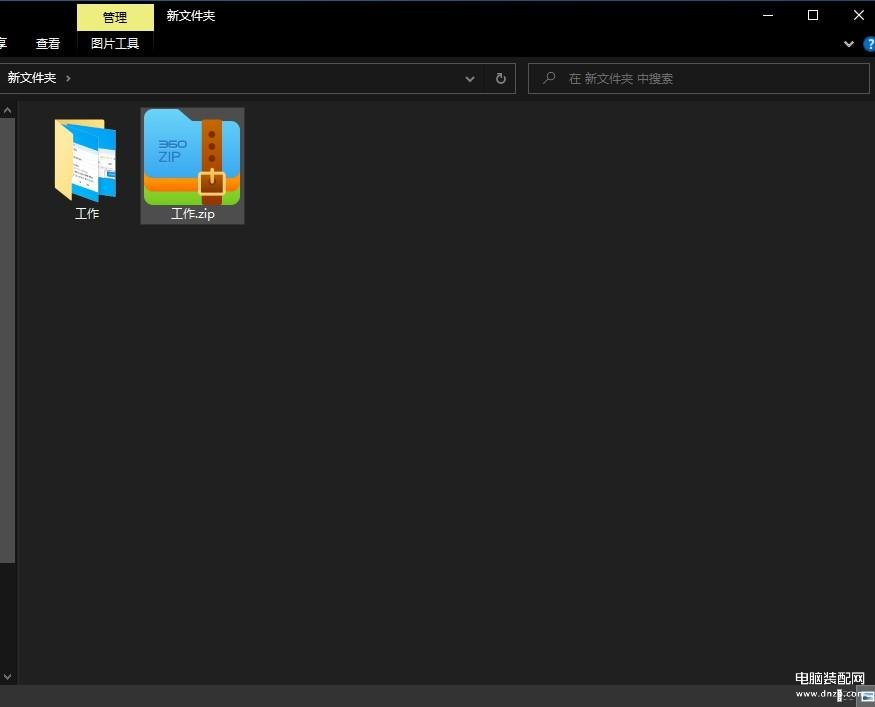Click the search magnifier icon
This screenshot has width=875, height=707.
point(549,79)
